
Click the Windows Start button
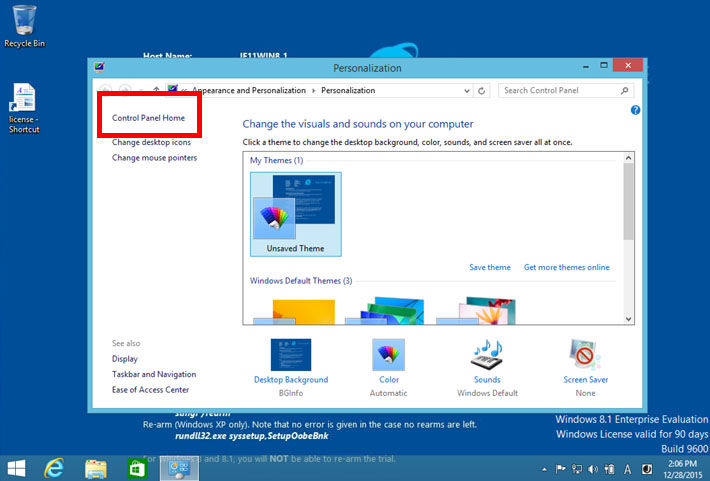point(17,468)
